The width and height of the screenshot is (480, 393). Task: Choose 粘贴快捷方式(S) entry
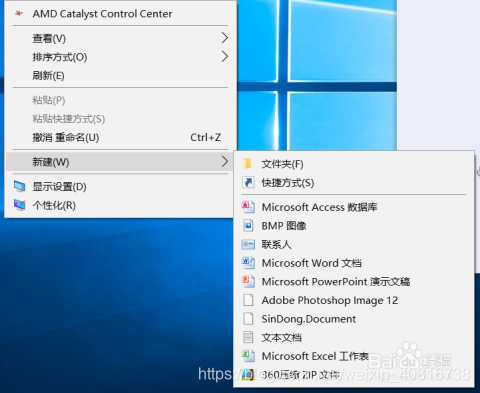[x=120, y=119]
